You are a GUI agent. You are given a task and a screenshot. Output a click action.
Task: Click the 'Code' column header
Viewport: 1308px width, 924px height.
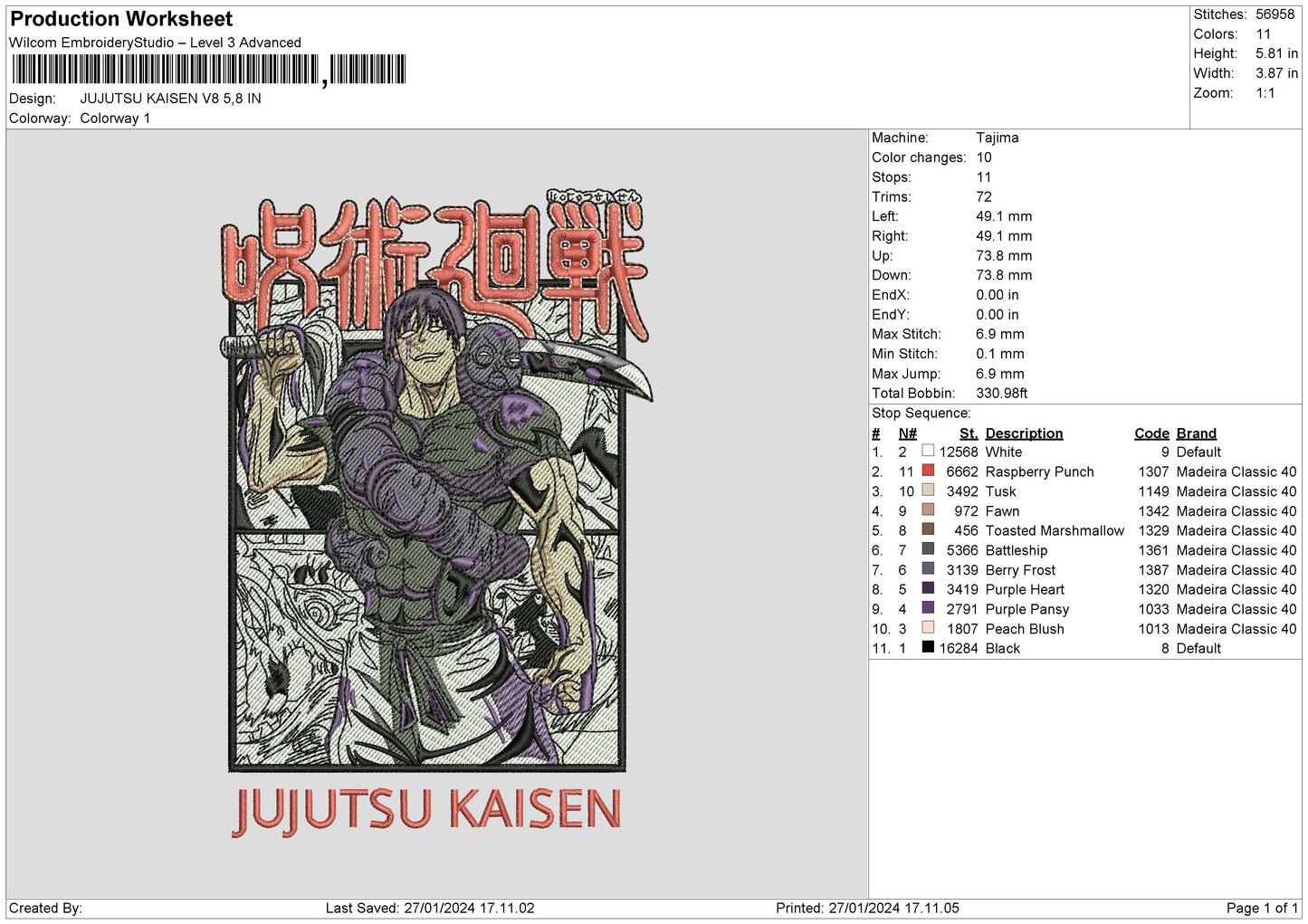coord(1151,433)
